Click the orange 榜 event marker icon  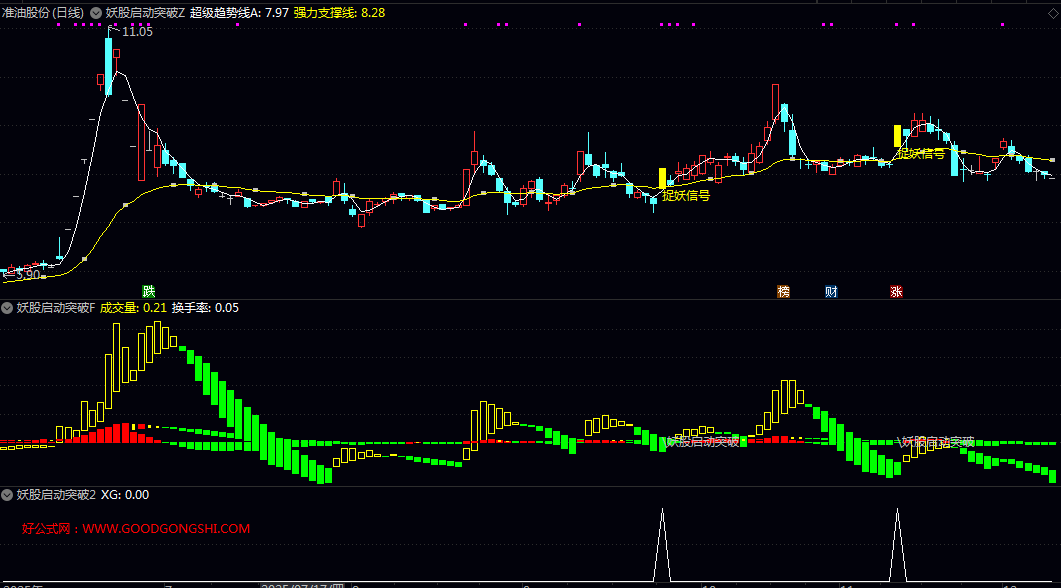pyautogui.click(x=783, y=292)
